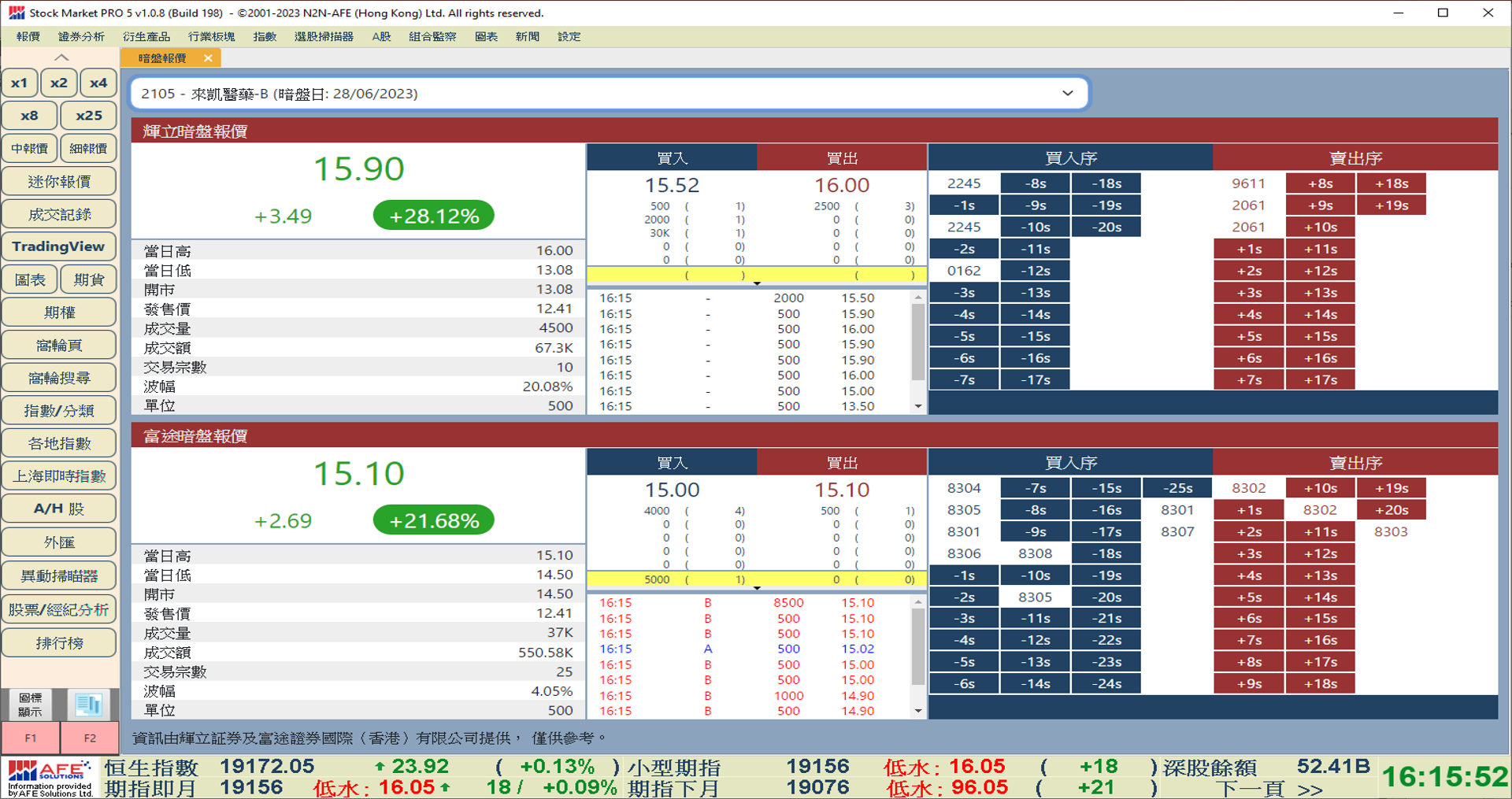Open the 新聞 menu

coord(527,37)
